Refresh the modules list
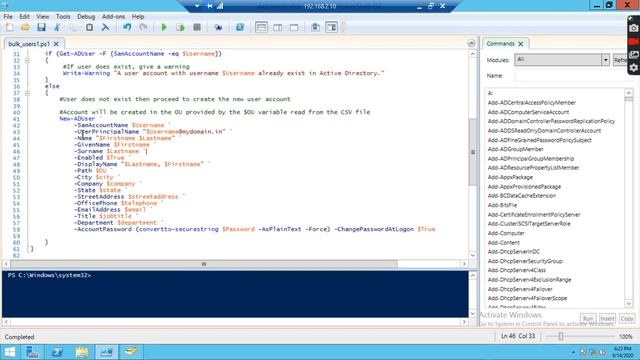The height and width of the screenshot is (360, 640). pos(620,60)
